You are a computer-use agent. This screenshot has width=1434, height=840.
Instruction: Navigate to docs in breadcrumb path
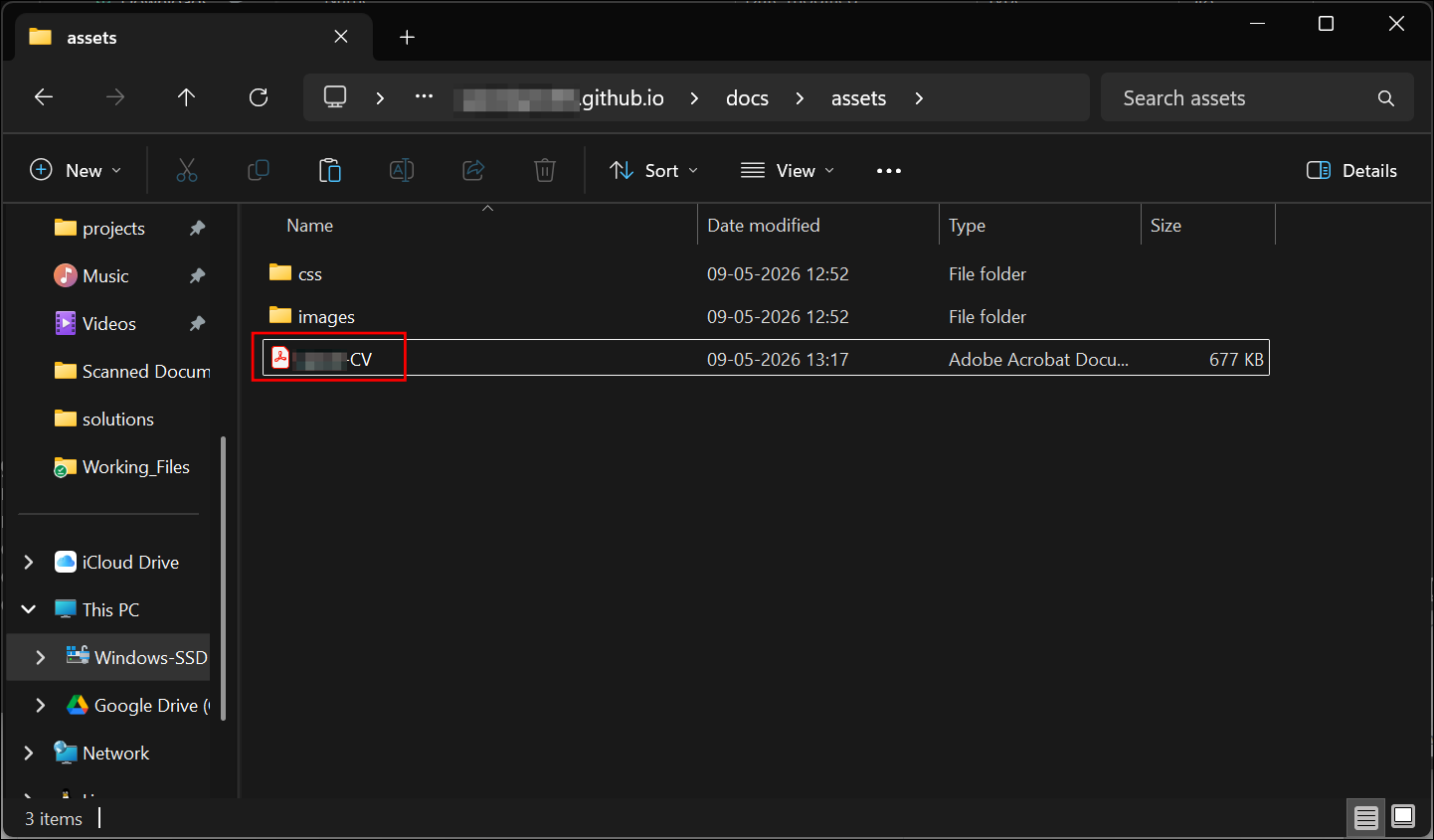[747, 97]
